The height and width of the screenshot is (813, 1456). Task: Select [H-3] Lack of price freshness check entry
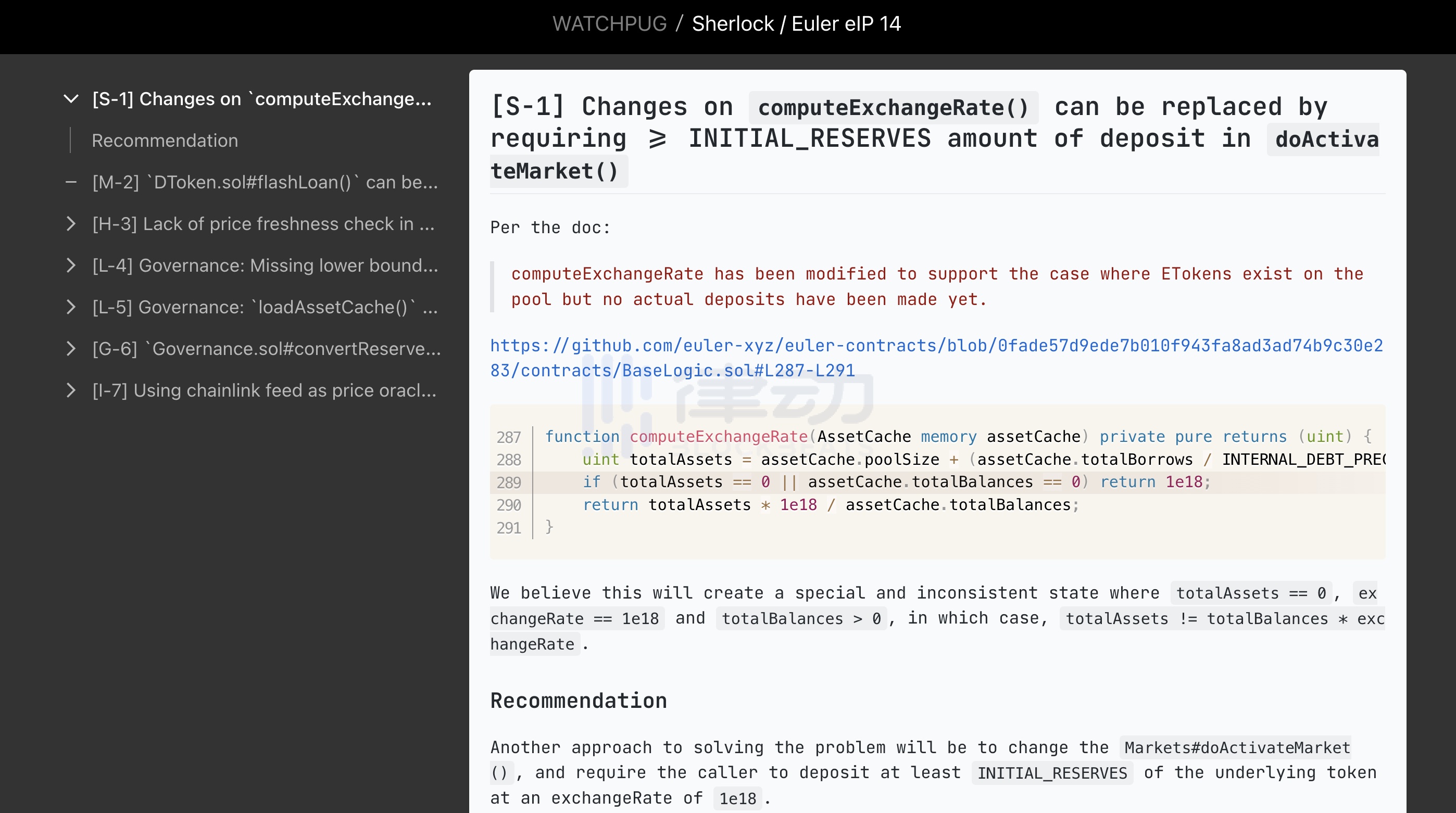click(x=263, y=224)
